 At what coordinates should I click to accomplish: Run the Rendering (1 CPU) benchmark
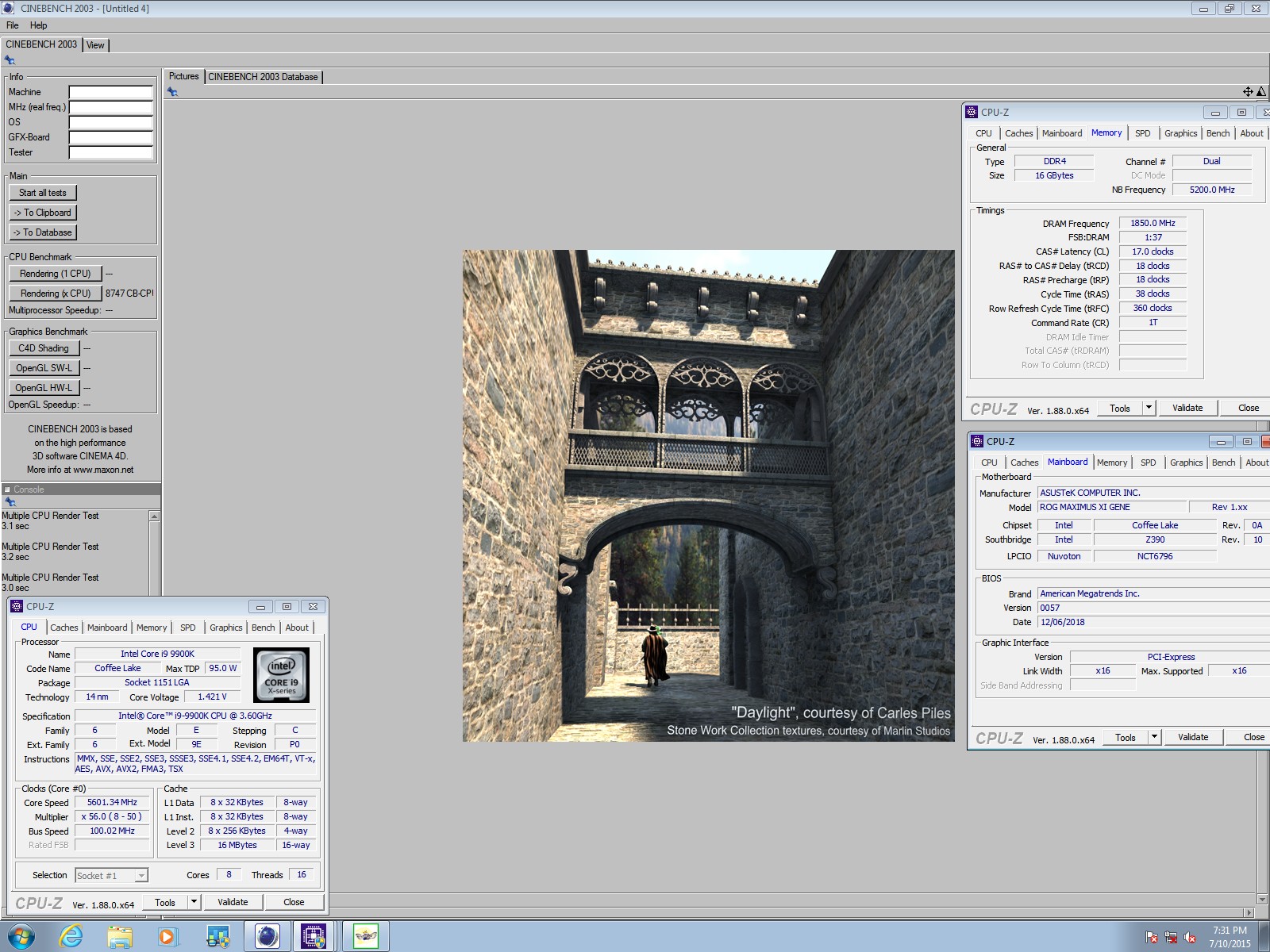pyautogui.click(x=56, y=274)
